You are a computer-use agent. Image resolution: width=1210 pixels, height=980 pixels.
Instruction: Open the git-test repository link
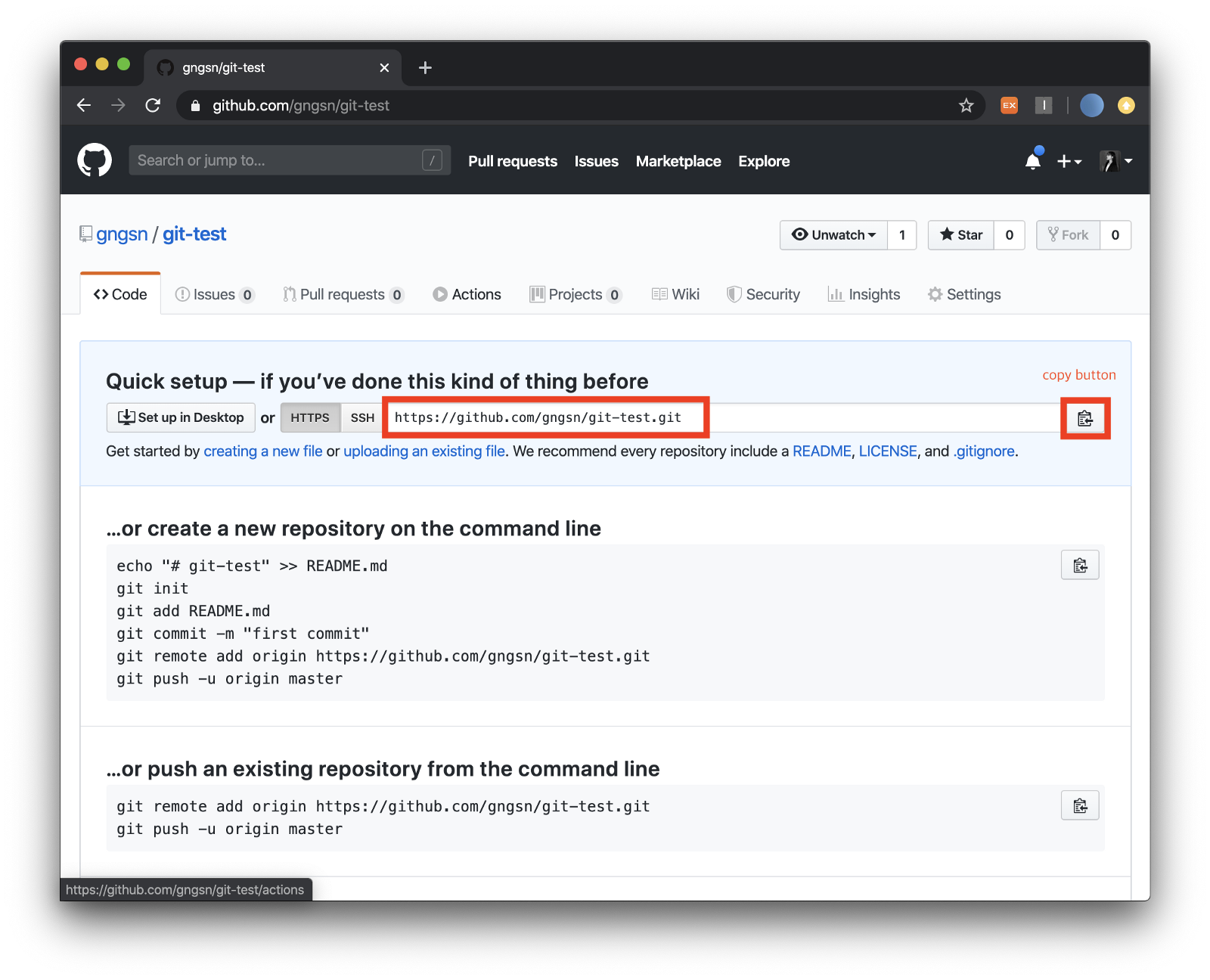pyautogui.click(x=194, y=234)
